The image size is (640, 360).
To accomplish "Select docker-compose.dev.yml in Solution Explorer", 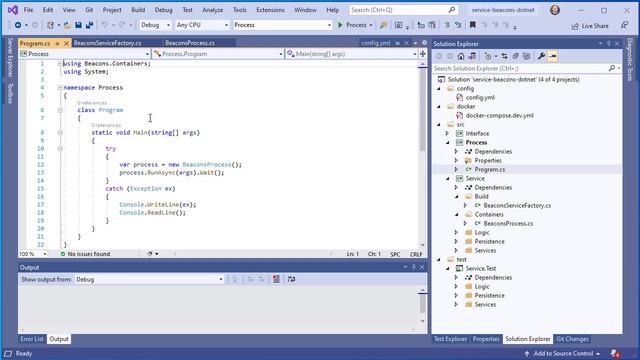I will coord(500,116).
